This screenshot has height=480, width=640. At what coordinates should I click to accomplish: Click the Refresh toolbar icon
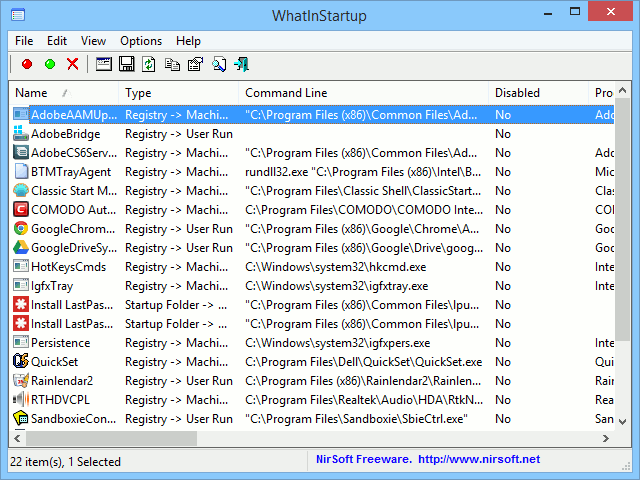click(149, 64)
